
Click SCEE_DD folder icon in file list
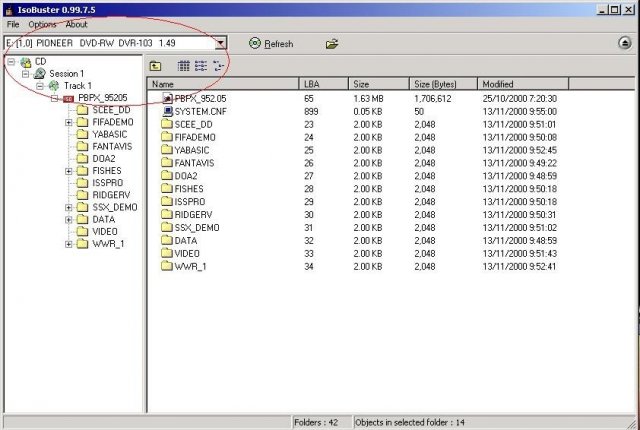point(167,124)
